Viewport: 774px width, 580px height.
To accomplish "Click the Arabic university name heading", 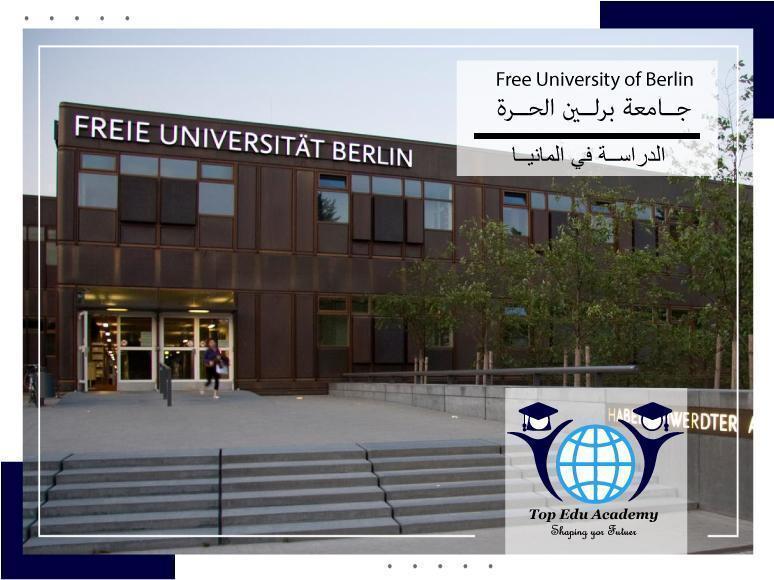I will pos(594,108).
